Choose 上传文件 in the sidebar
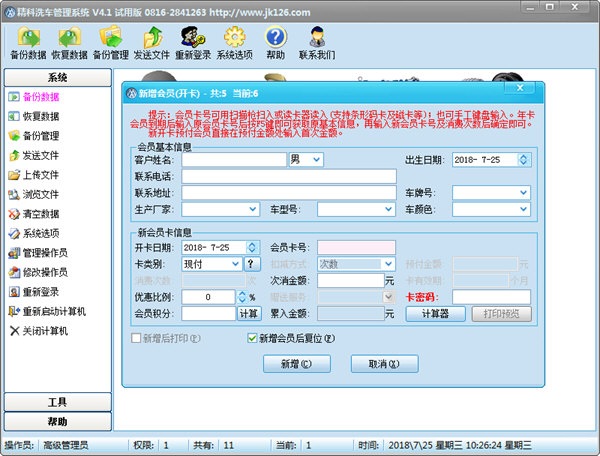600x456 pixels. pyautogui.click(x=34, y=175)
